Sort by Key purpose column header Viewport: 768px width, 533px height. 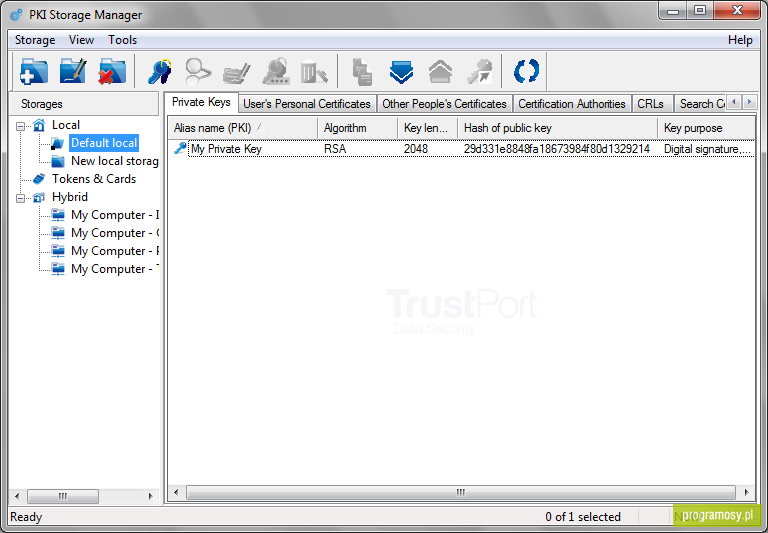coord(706,128)
